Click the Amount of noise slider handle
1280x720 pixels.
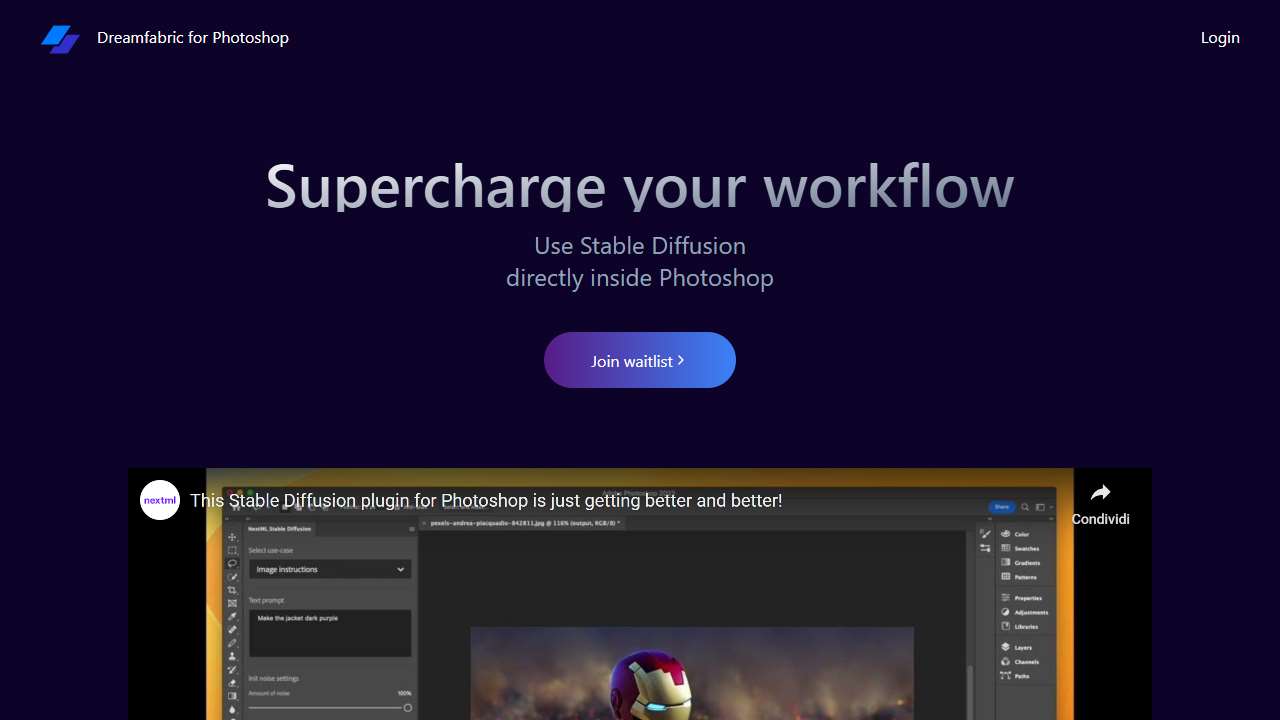(x=408, y=707)
